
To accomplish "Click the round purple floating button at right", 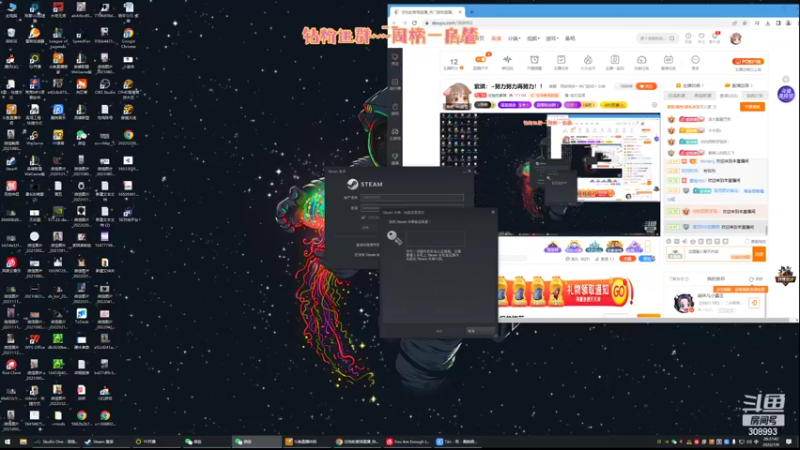I will click(x=786, y=94).
